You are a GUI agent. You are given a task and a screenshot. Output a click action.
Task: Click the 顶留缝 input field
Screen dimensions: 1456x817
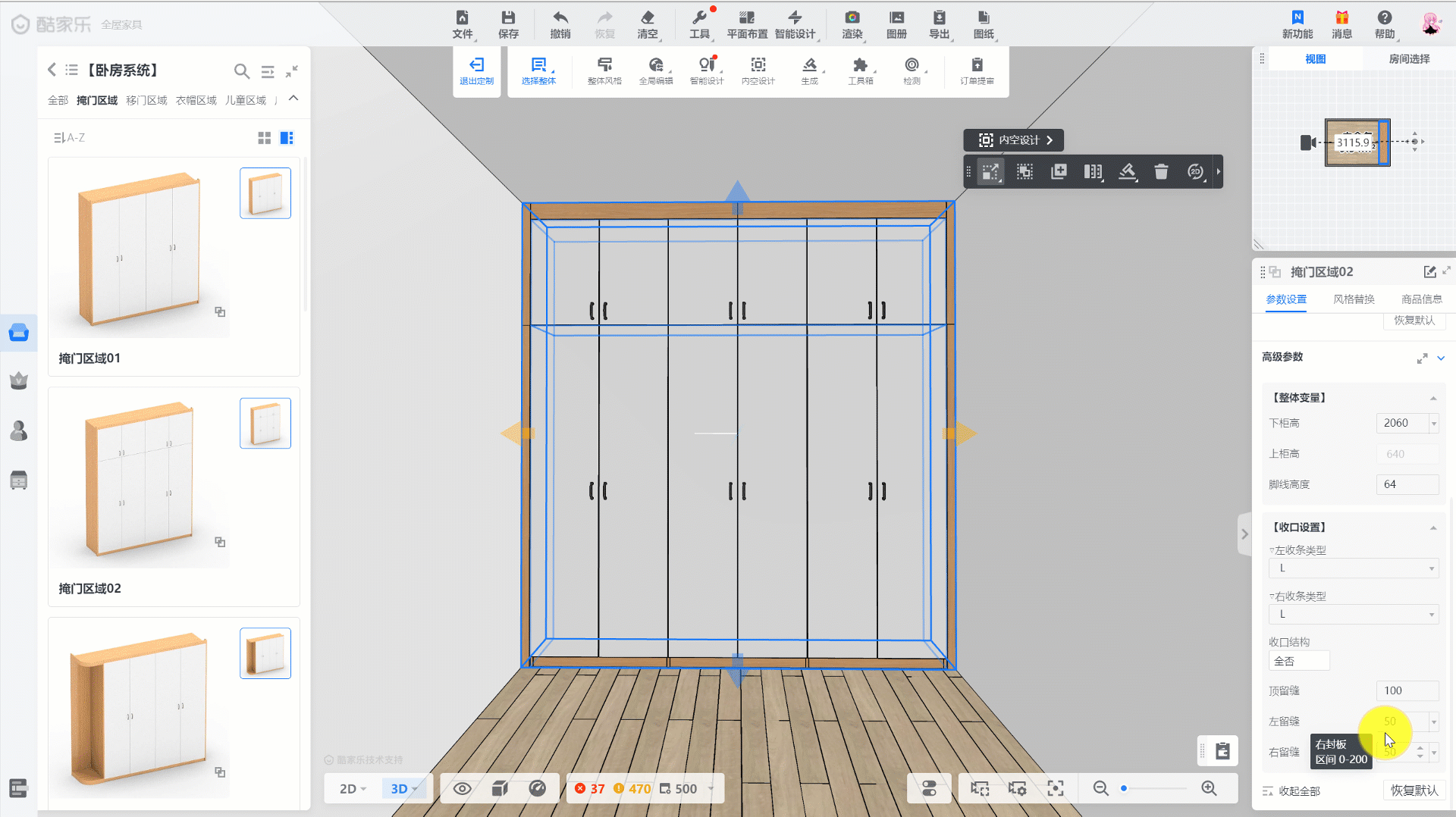point(1407,690)
